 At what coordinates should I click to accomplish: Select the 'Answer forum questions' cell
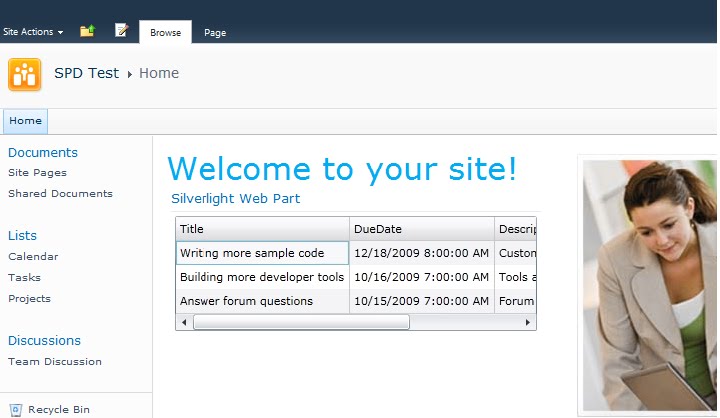[x=262, y=301]
